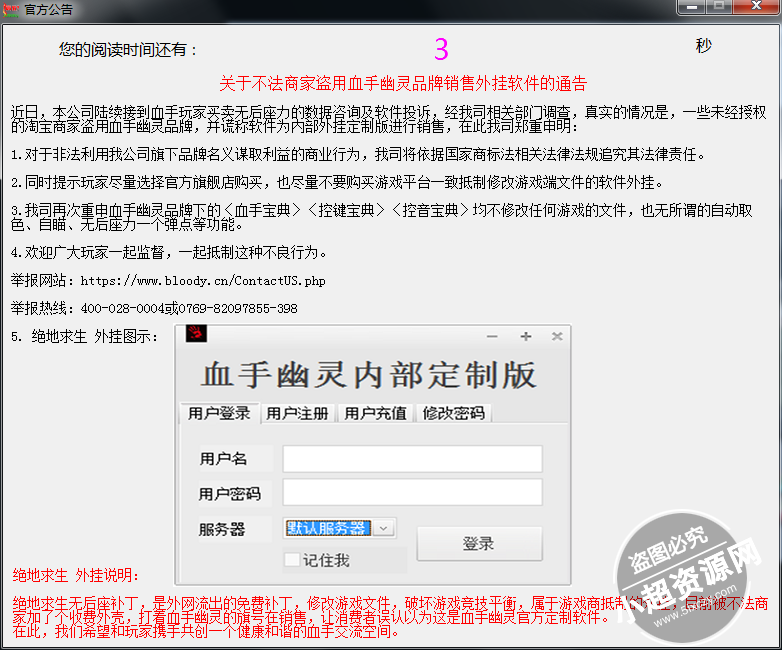Select the 默认服务器 combo box text

[x=328, y=528]
